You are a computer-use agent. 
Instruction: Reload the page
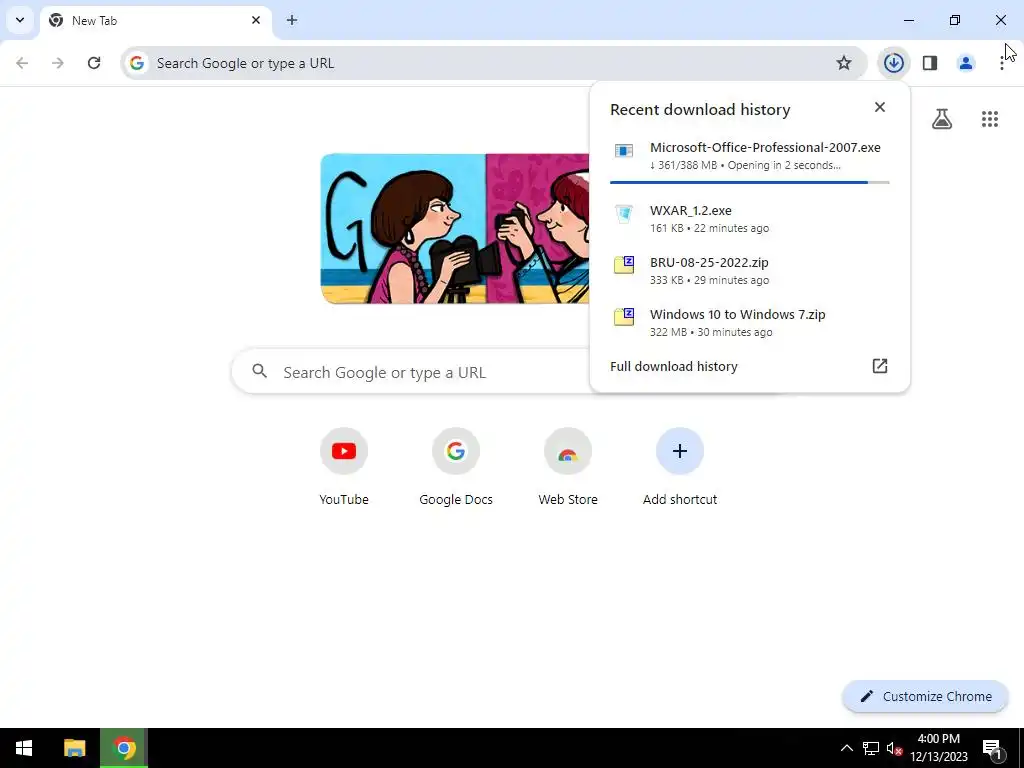coord(94,63)
